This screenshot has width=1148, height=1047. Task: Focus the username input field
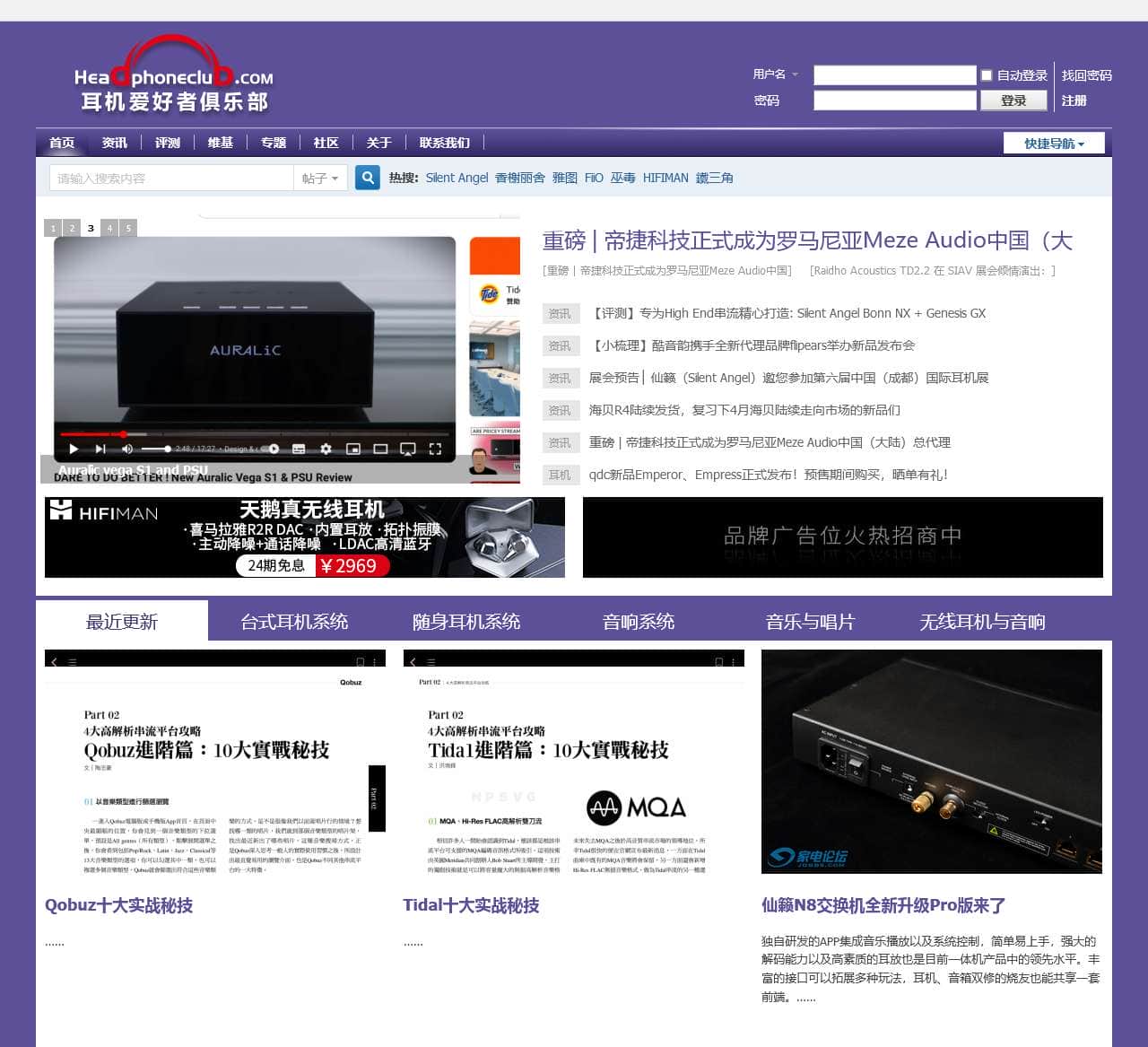pyautogui.click(x=894, y=75)
